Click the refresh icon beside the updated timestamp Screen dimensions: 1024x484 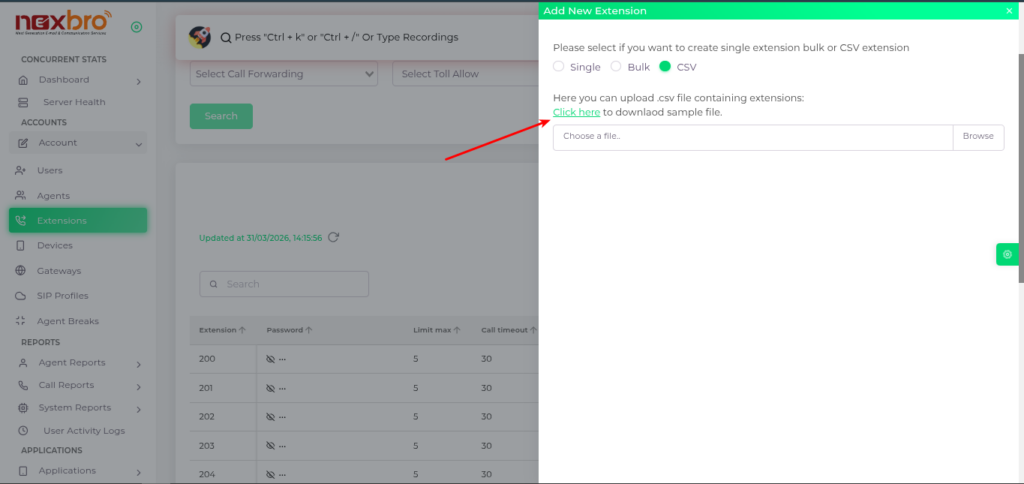(x=334, y=237)
